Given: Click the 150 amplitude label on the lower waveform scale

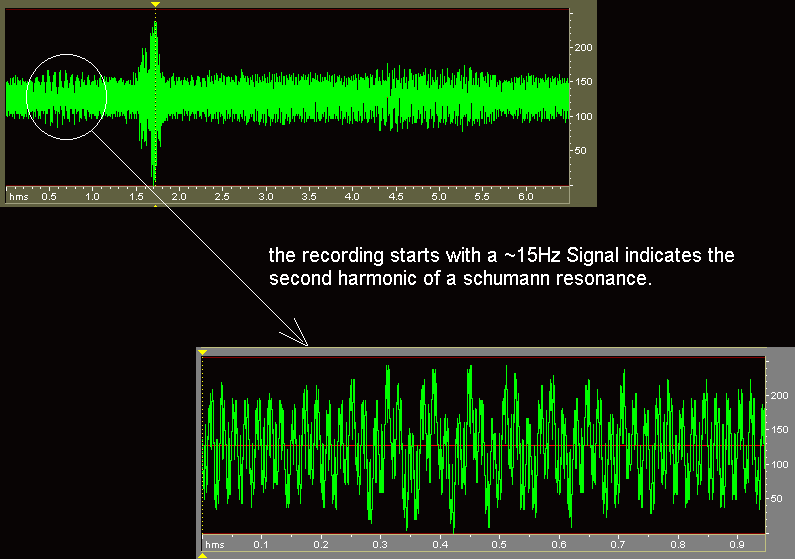Looking at the screenshot, I should (778, 430).
